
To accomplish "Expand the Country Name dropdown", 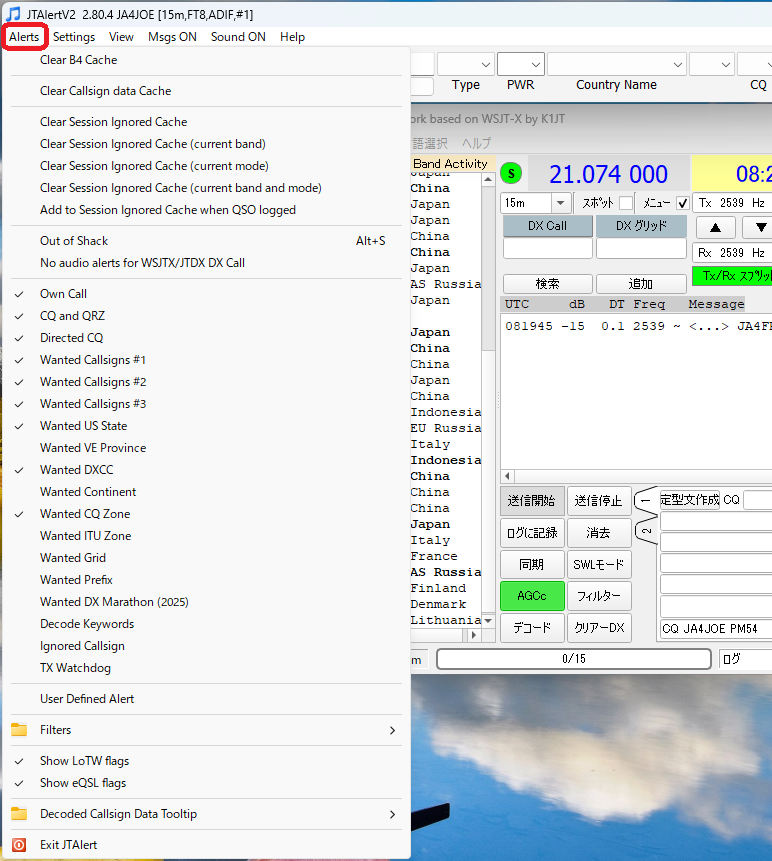I will tap(678, 65).
